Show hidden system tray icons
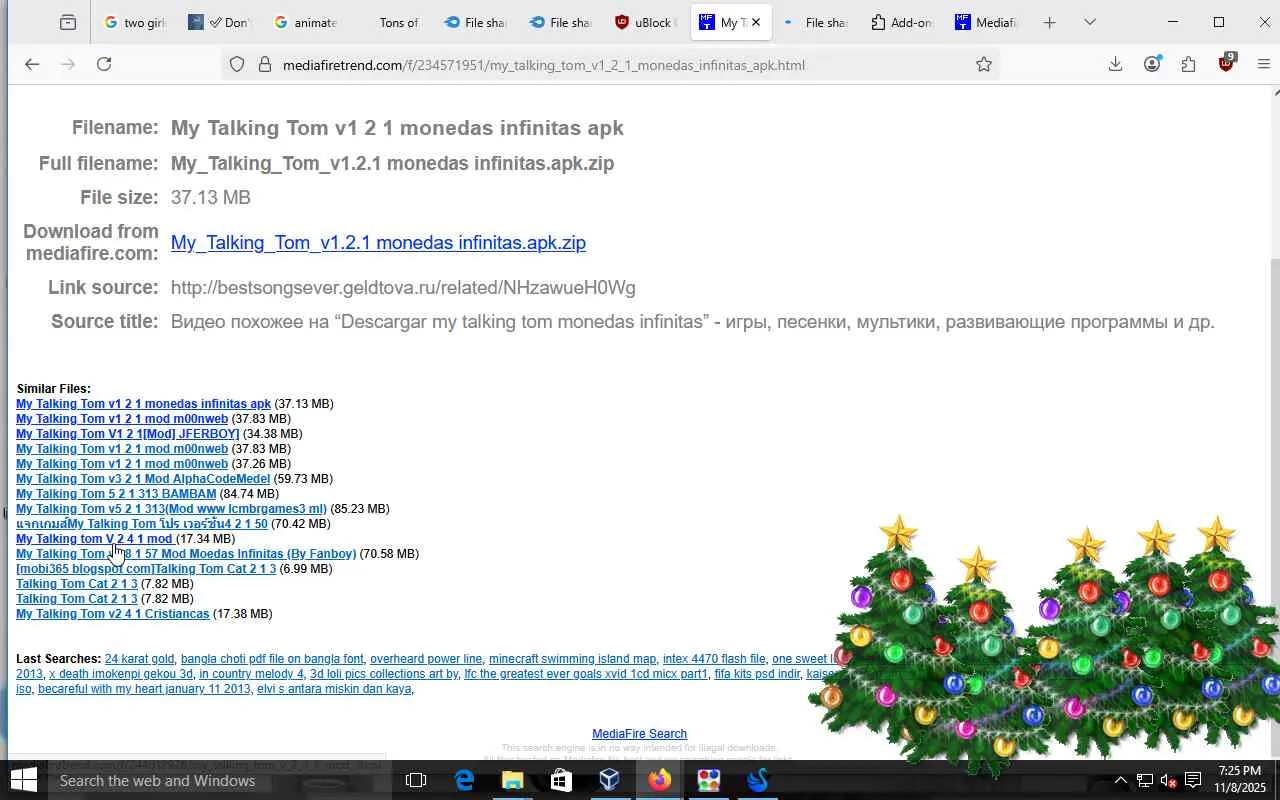 pyautogui.click(x=1121, y=781)
